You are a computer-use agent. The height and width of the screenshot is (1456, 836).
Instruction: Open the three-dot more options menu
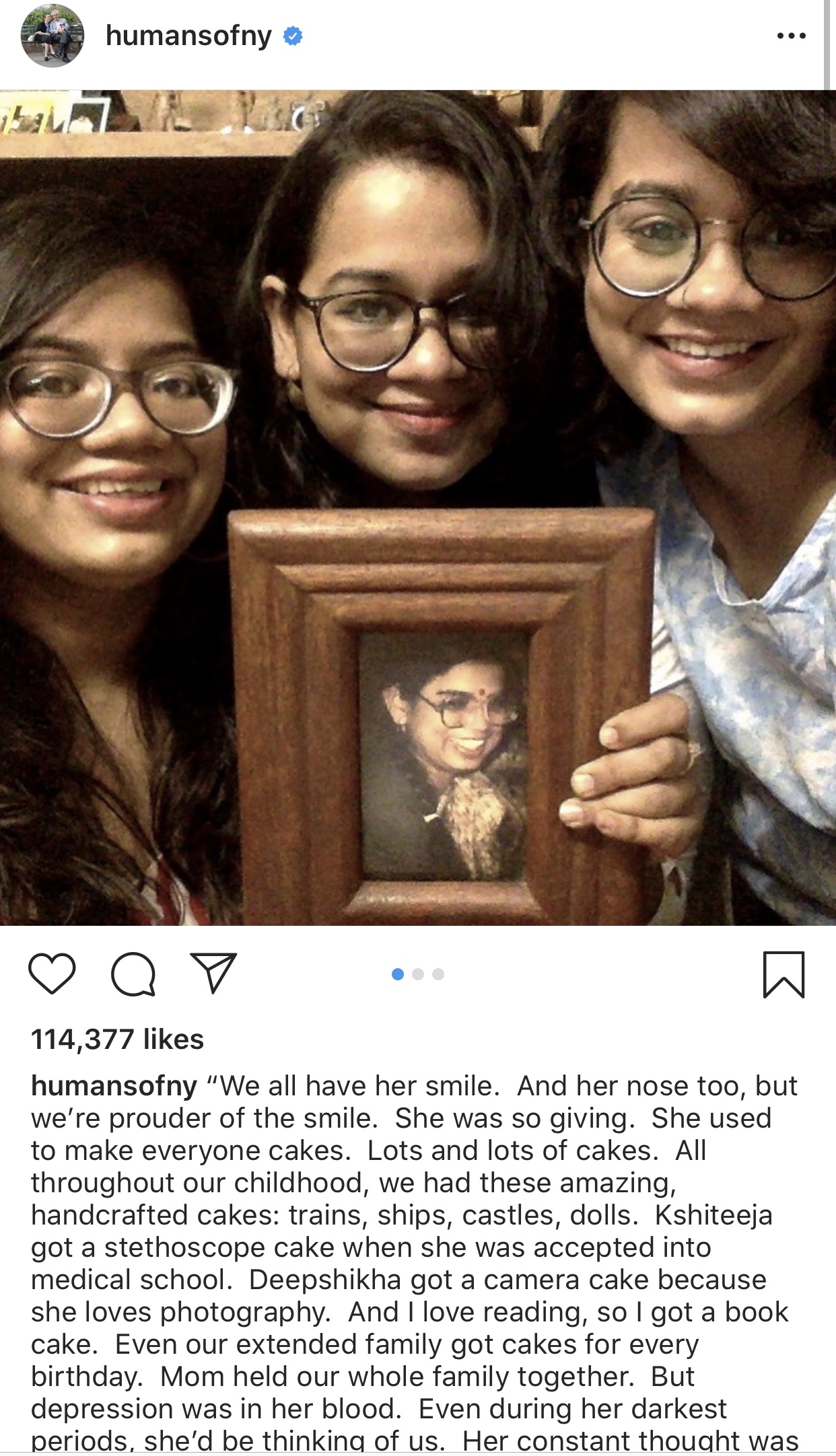(791, 36)
